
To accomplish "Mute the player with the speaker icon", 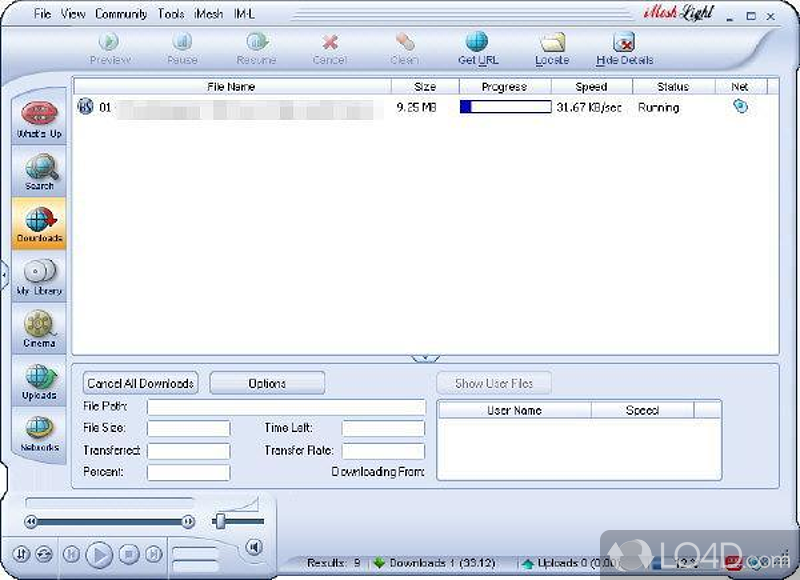I will (x=254, y=547).
